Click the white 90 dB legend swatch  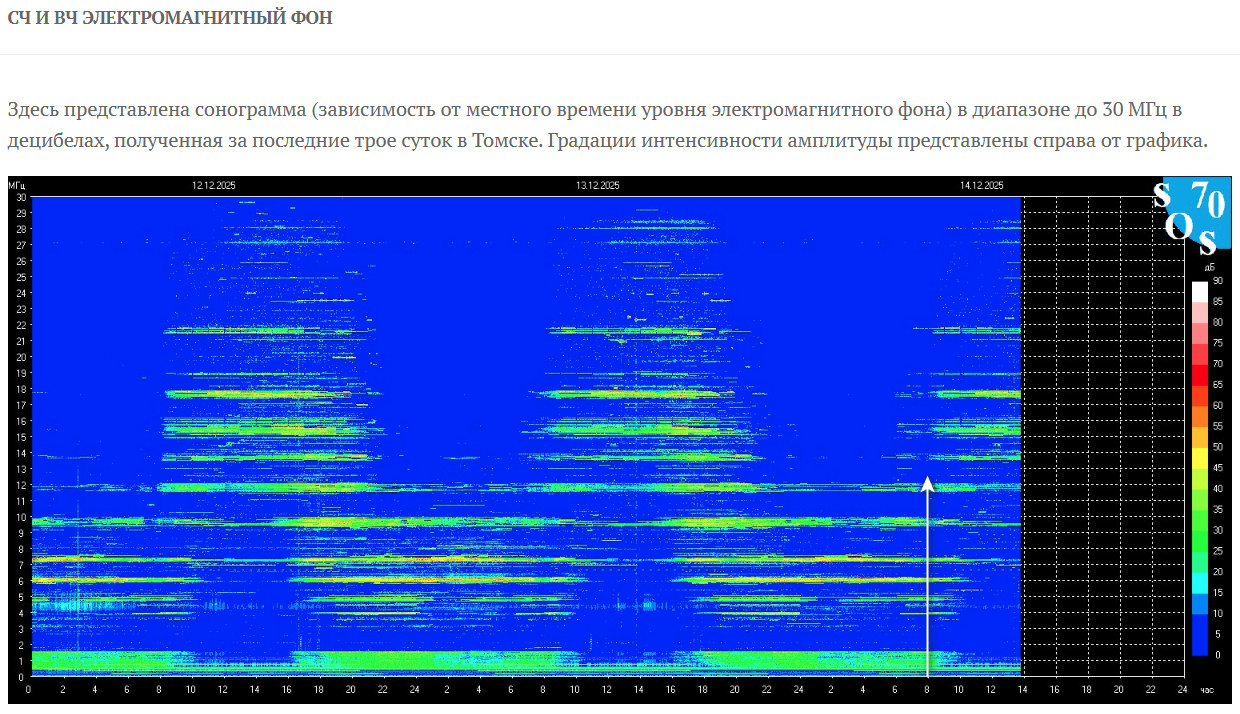(1199, 290)
